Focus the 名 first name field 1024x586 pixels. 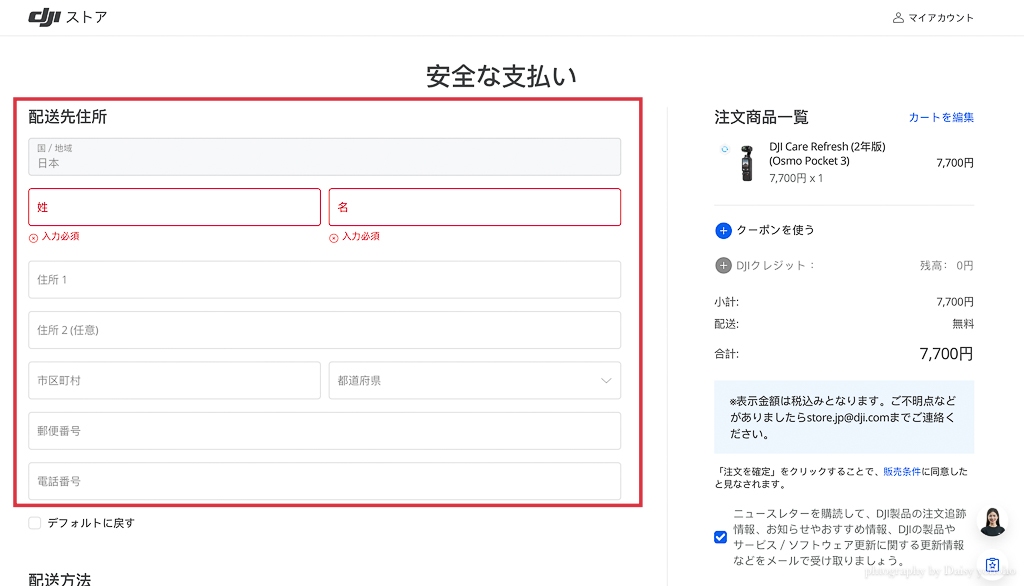475,207
